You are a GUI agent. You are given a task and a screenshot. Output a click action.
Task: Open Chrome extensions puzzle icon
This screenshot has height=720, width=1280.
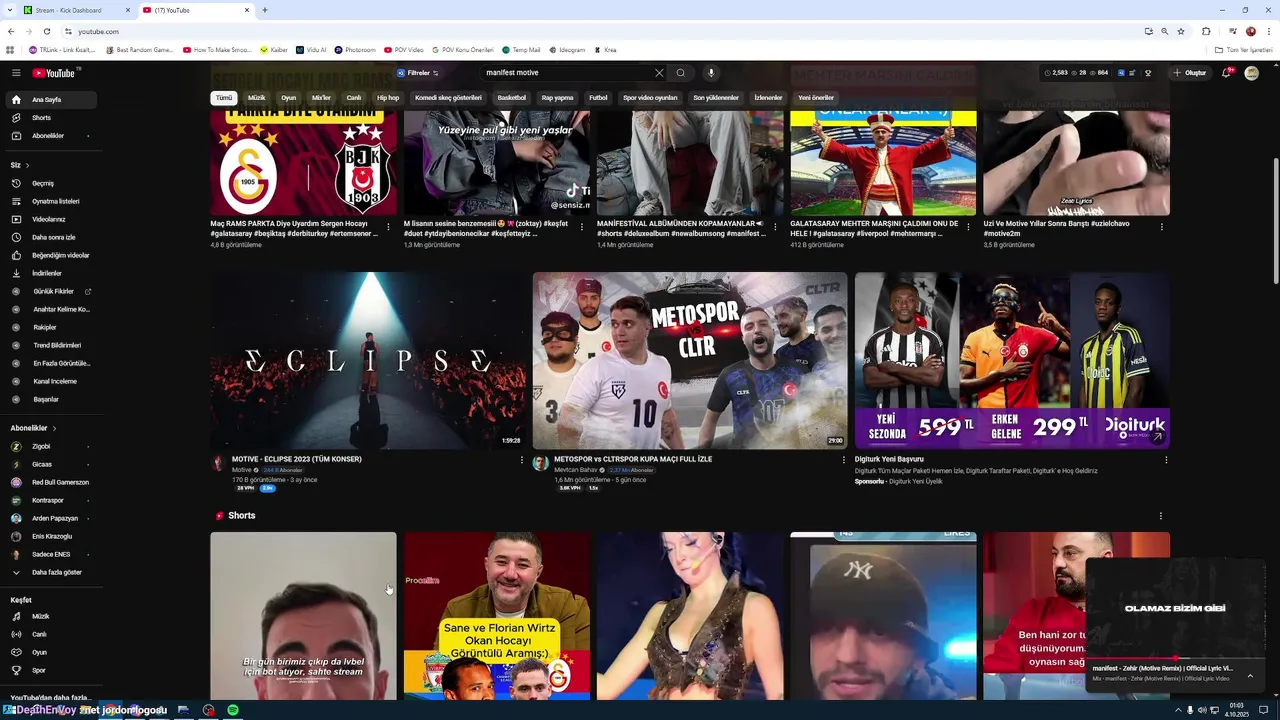tap(1206, 32)
